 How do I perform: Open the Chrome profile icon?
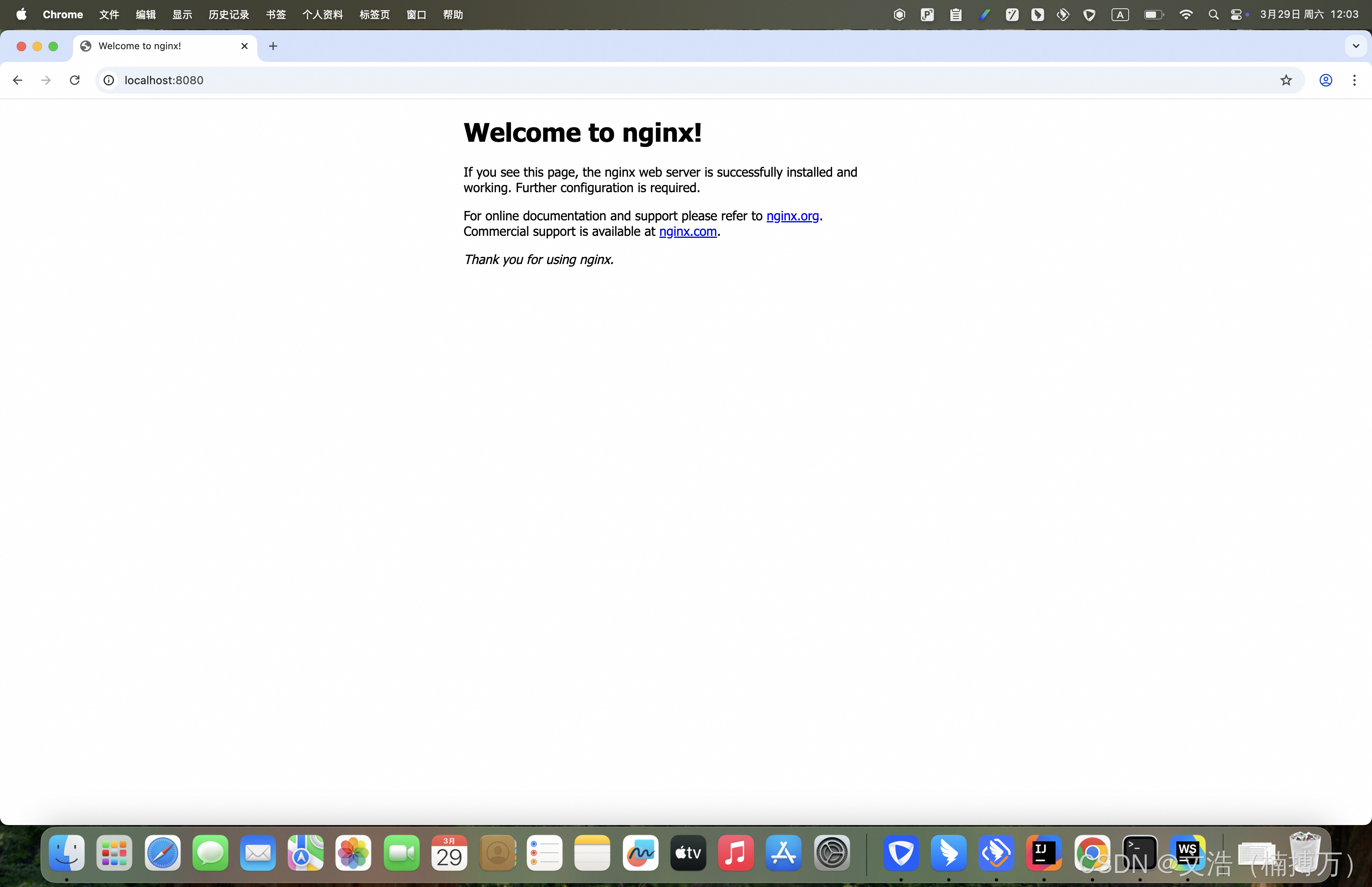tap(1326, 80)
